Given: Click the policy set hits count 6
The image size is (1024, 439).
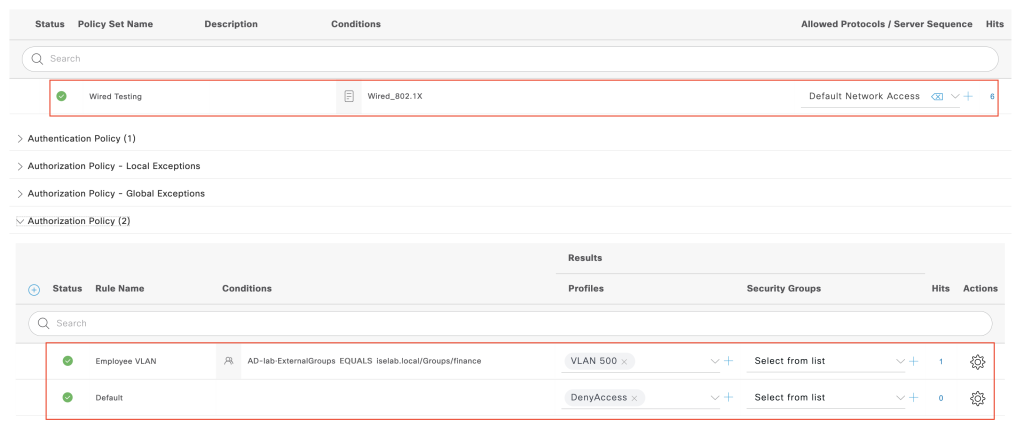Looking at the screenshot, I should [x=992, y=97].
